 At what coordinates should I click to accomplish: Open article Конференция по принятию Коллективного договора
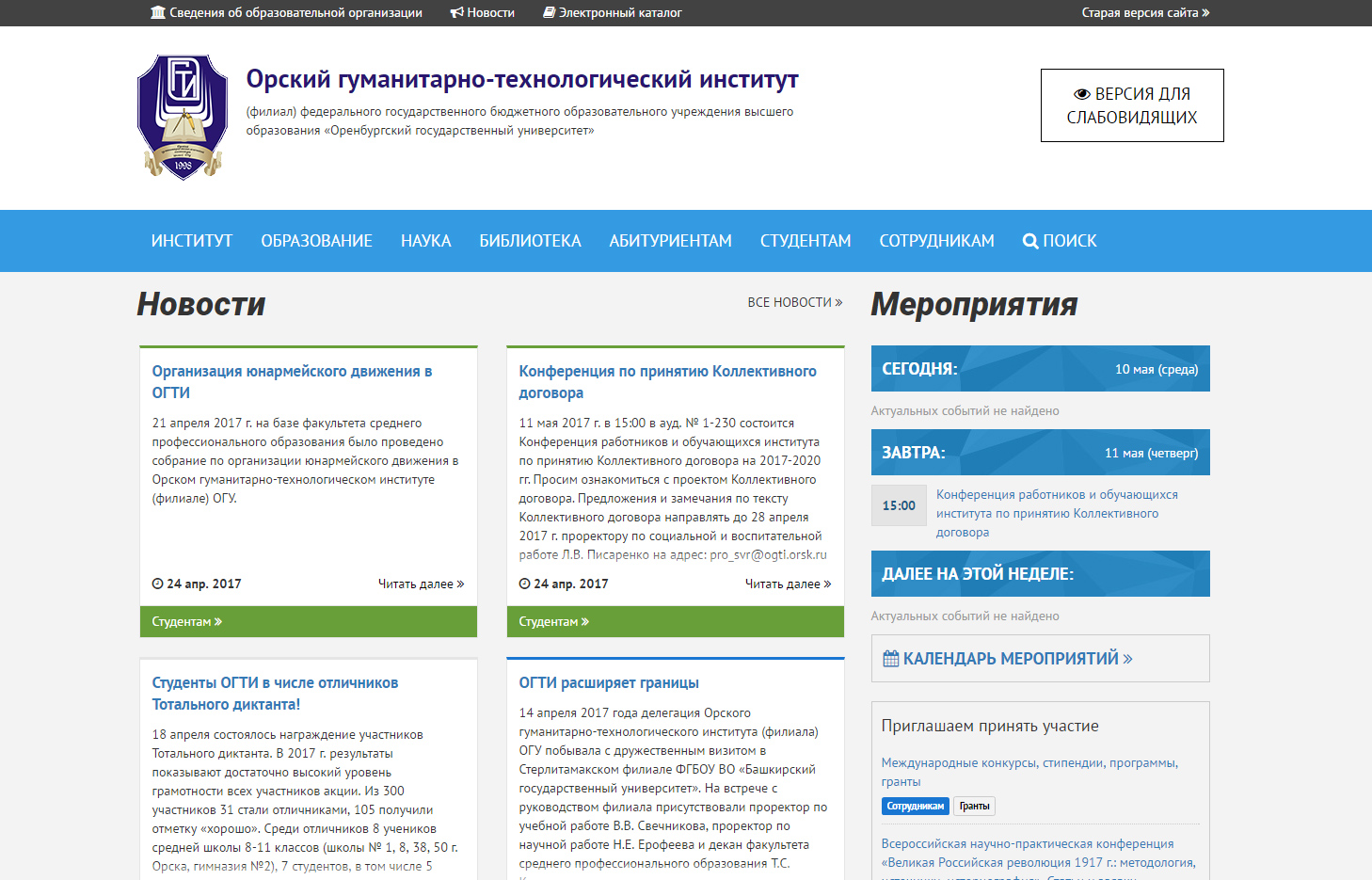point(667,382)
